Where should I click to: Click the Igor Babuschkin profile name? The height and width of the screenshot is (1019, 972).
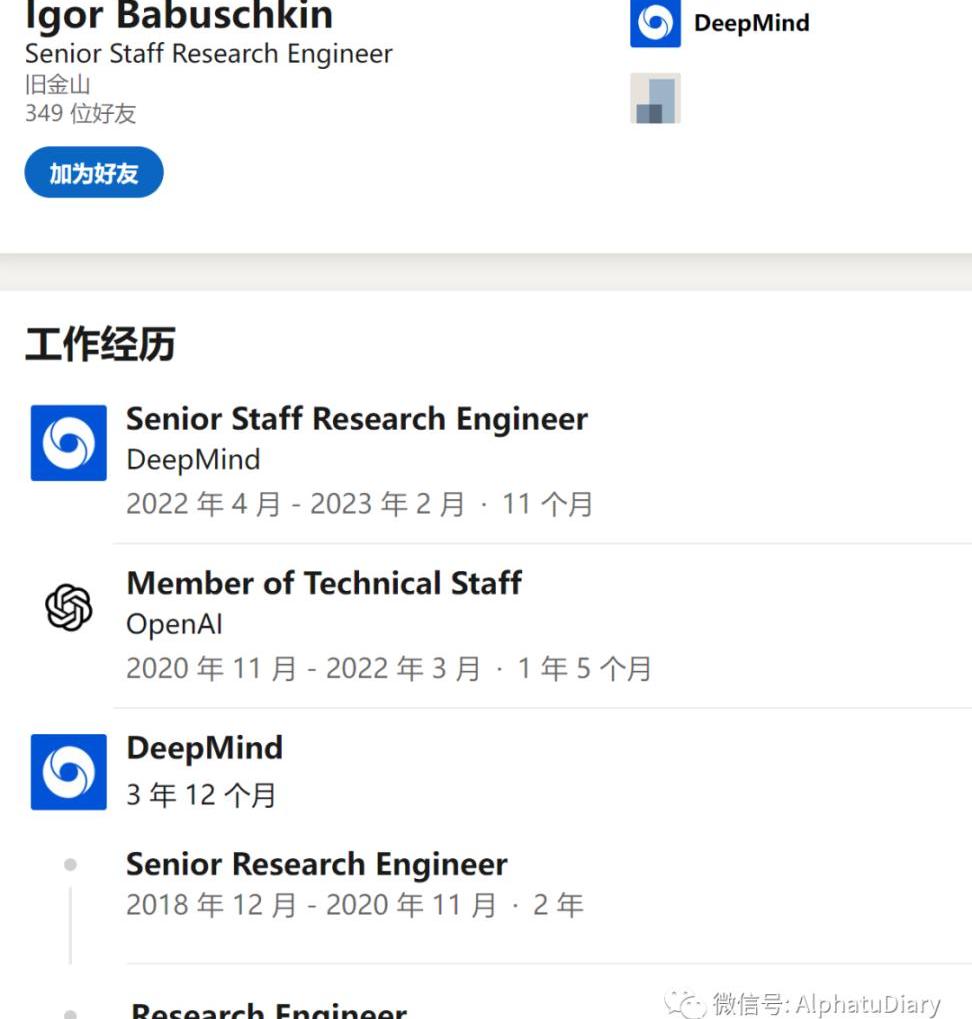tap(179, 14)
